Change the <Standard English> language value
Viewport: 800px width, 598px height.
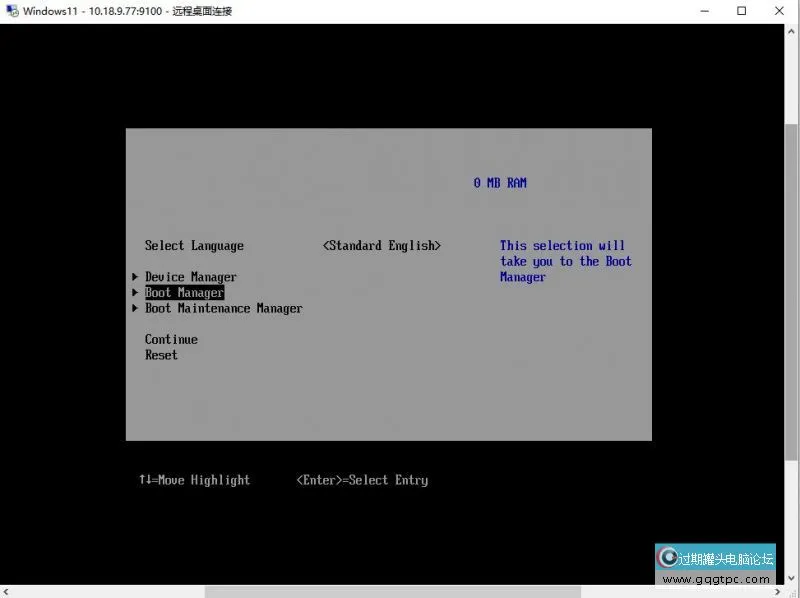click(x=381, y=246)
